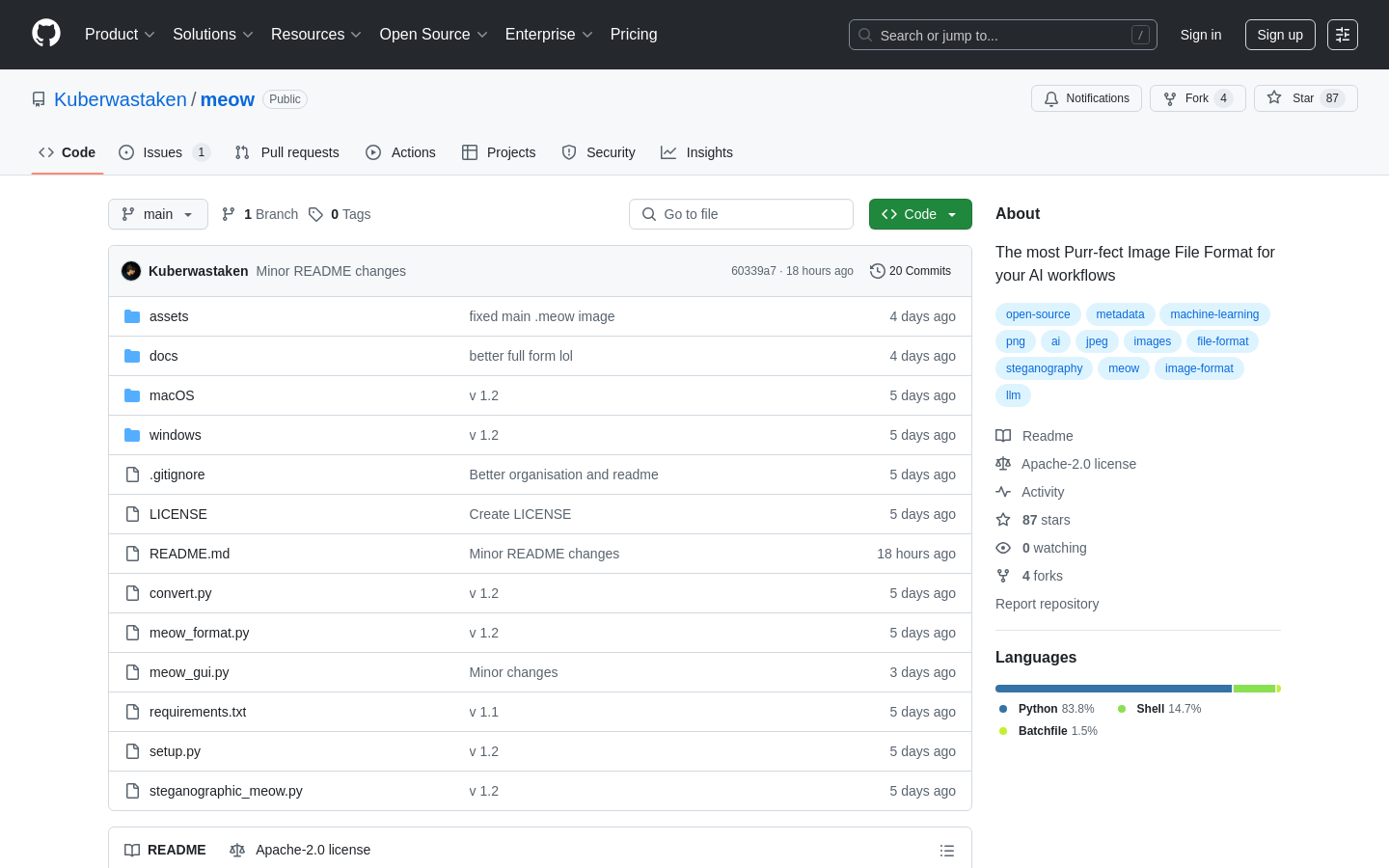Open the command palette icon in header
Screen dimensions: 1389x868
tap(1343, 35)
